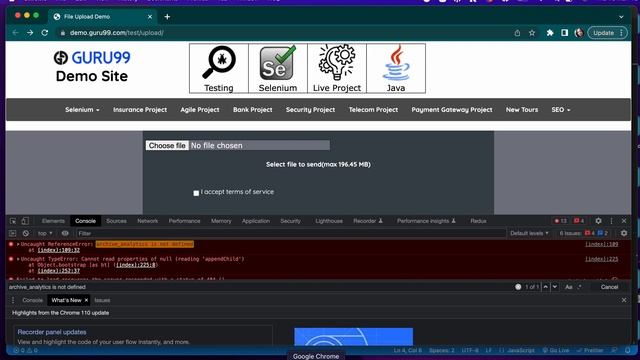Screen dimensions: 640x360
Task: Switch to the Redux DevTools tab
Action: (x=478, y=221)
